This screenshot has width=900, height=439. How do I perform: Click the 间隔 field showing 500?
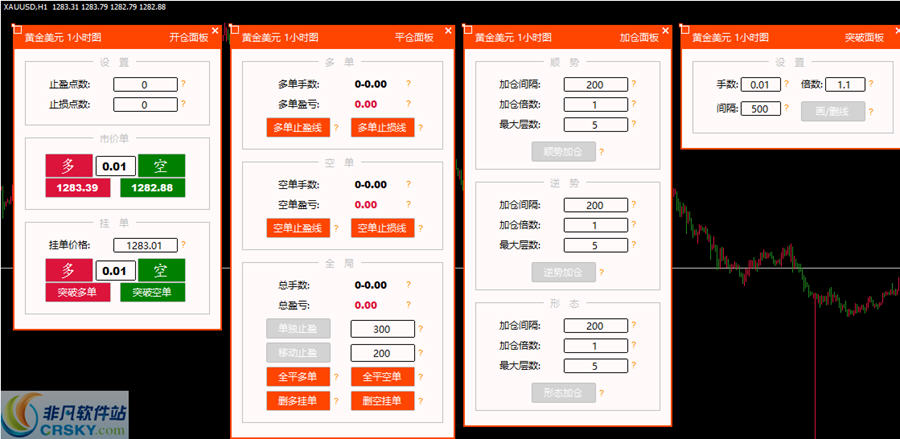click(x=761, y=108)
